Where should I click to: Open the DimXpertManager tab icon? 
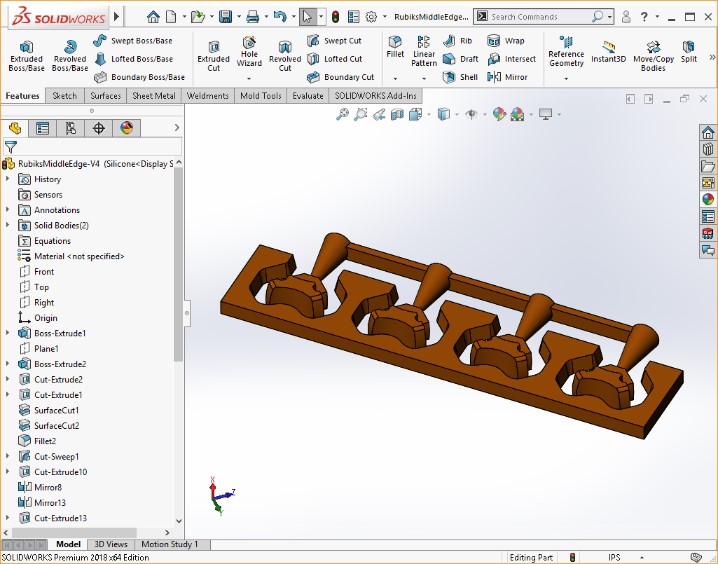[98, 128]
